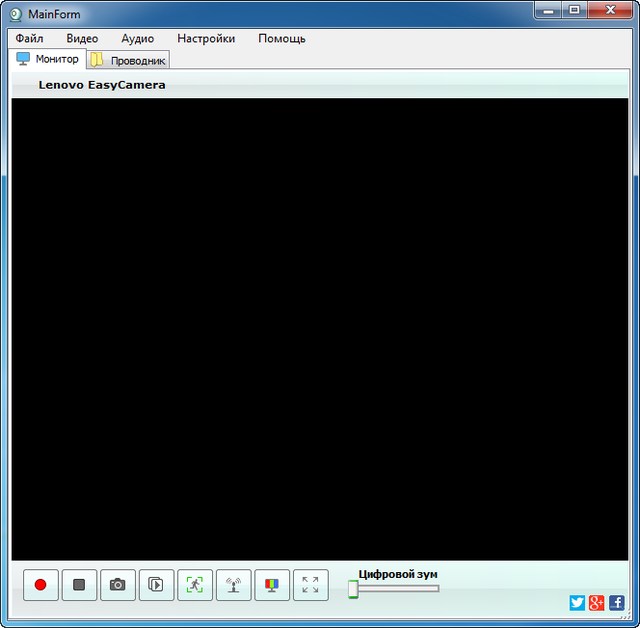Click the black camera preview area
This screenshot has width=640, height=628.
click(x=320, y=328)
